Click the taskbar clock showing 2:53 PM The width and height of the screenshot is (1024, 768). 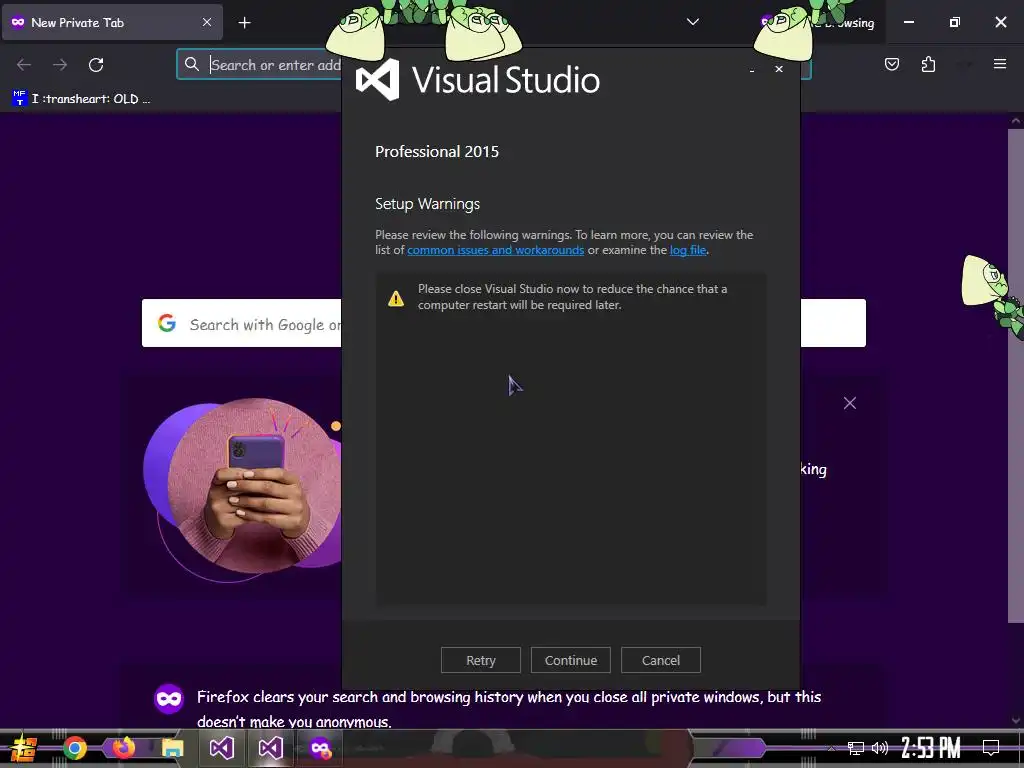(x=931, y=748)
